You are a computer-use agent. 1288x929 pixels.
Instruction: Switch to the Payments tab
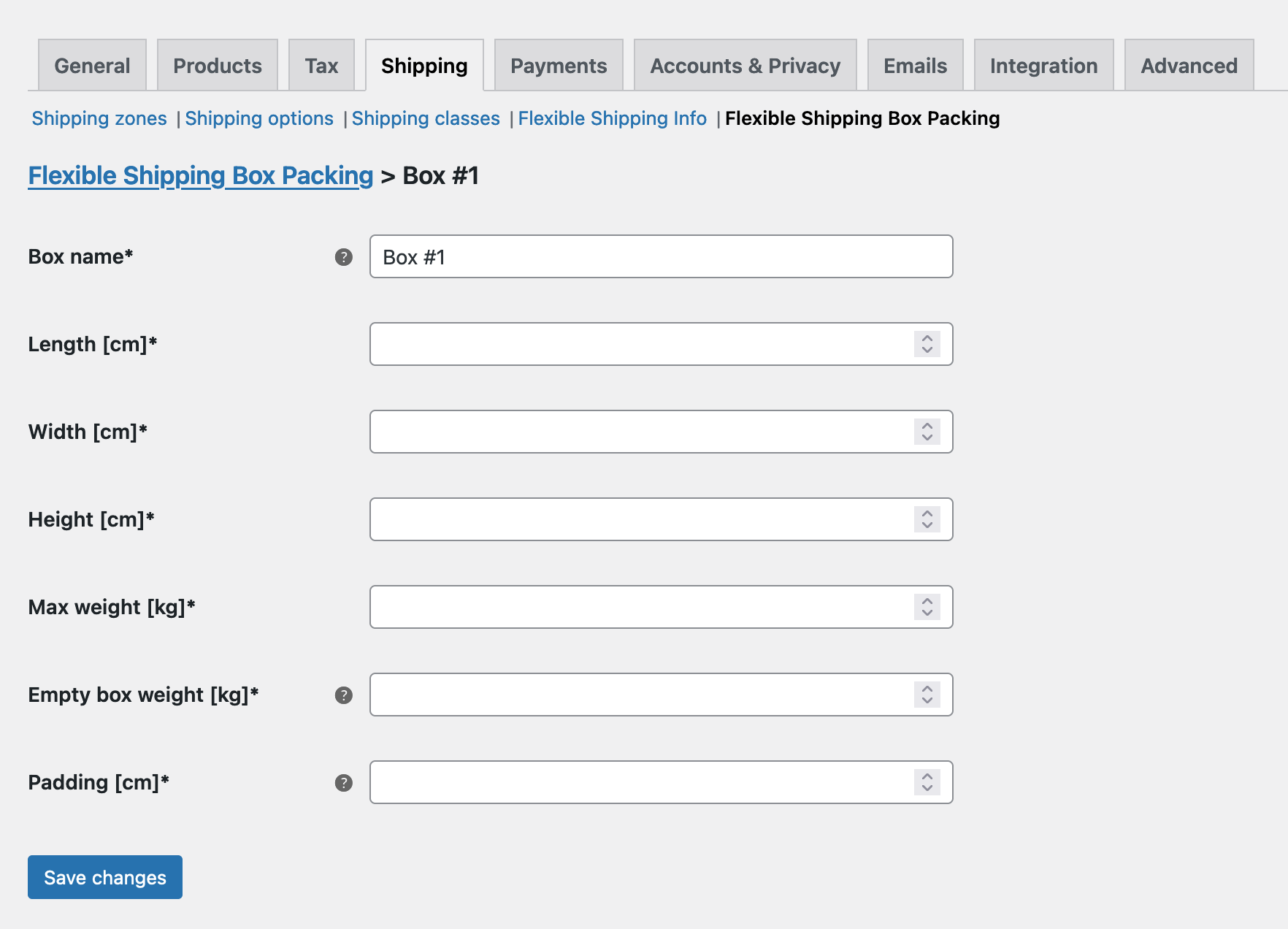click(x=558, y=65)
